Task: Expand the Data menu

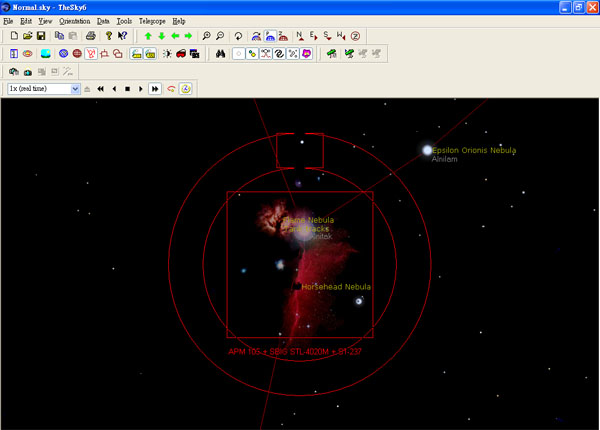Action: click(103, 21)
